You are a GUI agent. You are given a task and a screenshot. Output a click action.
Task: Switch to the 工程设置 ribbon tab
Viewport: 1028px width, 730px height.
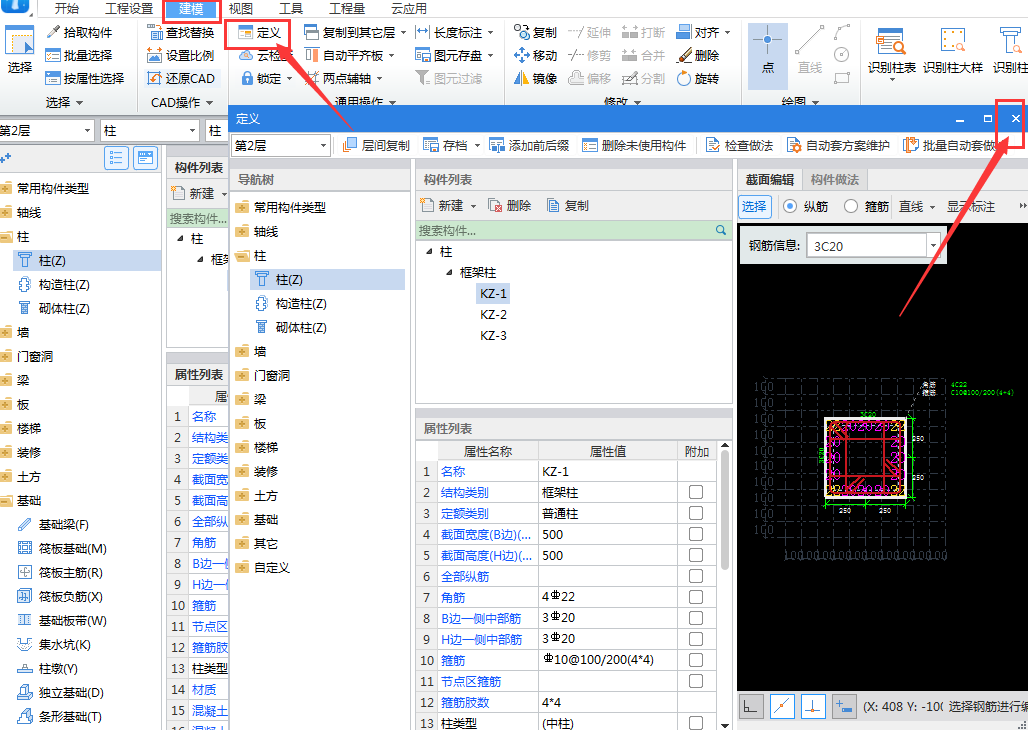tap(128, 9)
